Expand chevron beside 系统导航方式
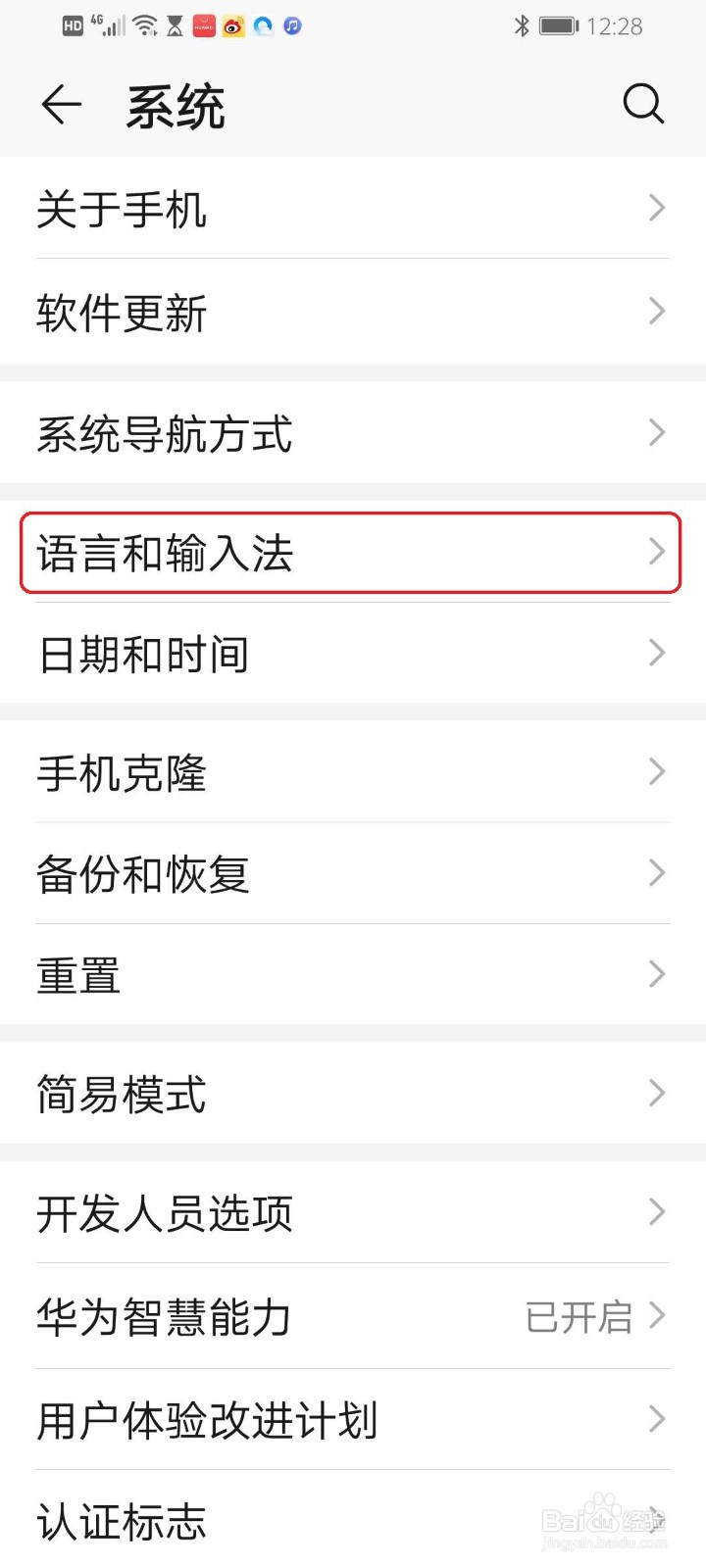Image resolution: width=706 pixels, height=1568 pixels. pos(657,432)
